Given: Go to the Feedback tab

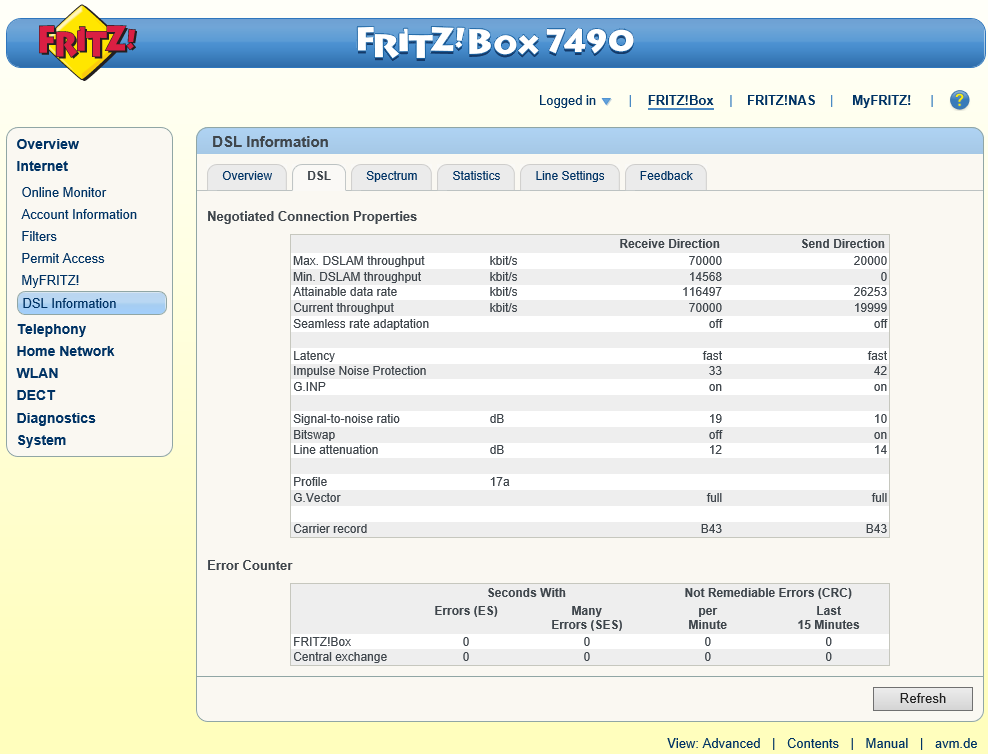Looking at the screenshot, I should point(666,176).
